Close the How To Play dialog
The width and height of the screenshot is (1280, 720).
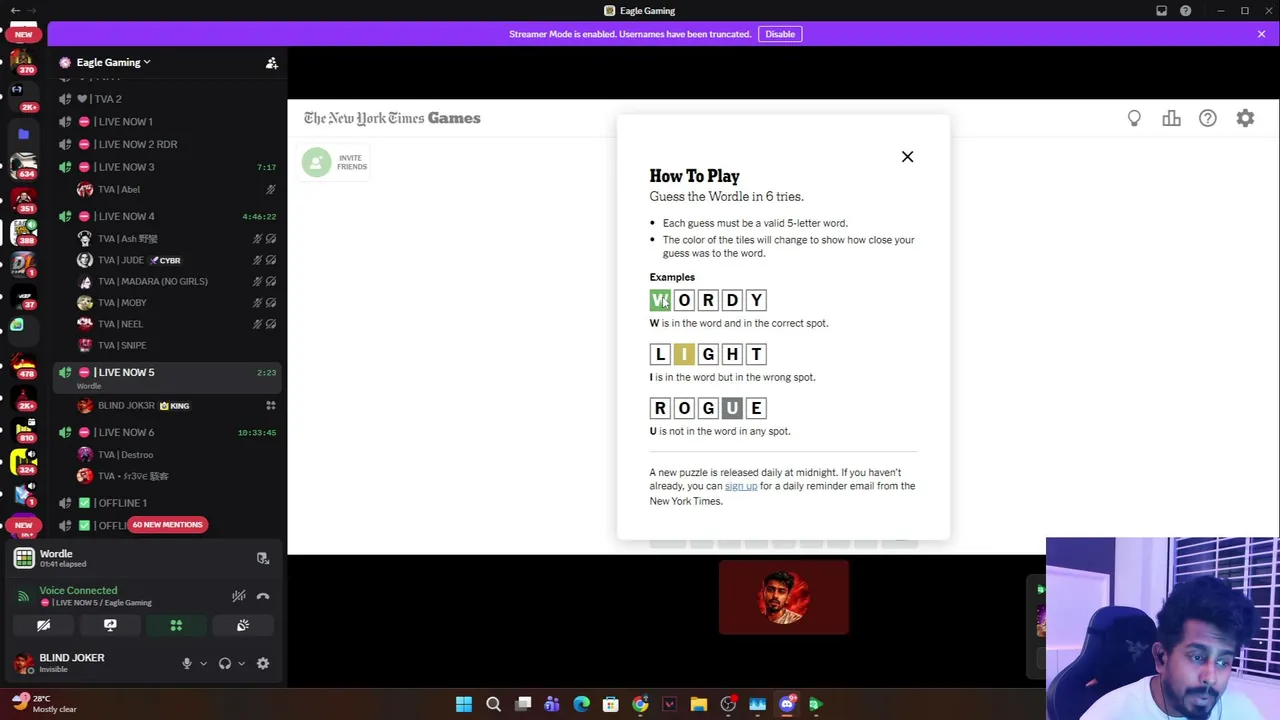point(907,157)
